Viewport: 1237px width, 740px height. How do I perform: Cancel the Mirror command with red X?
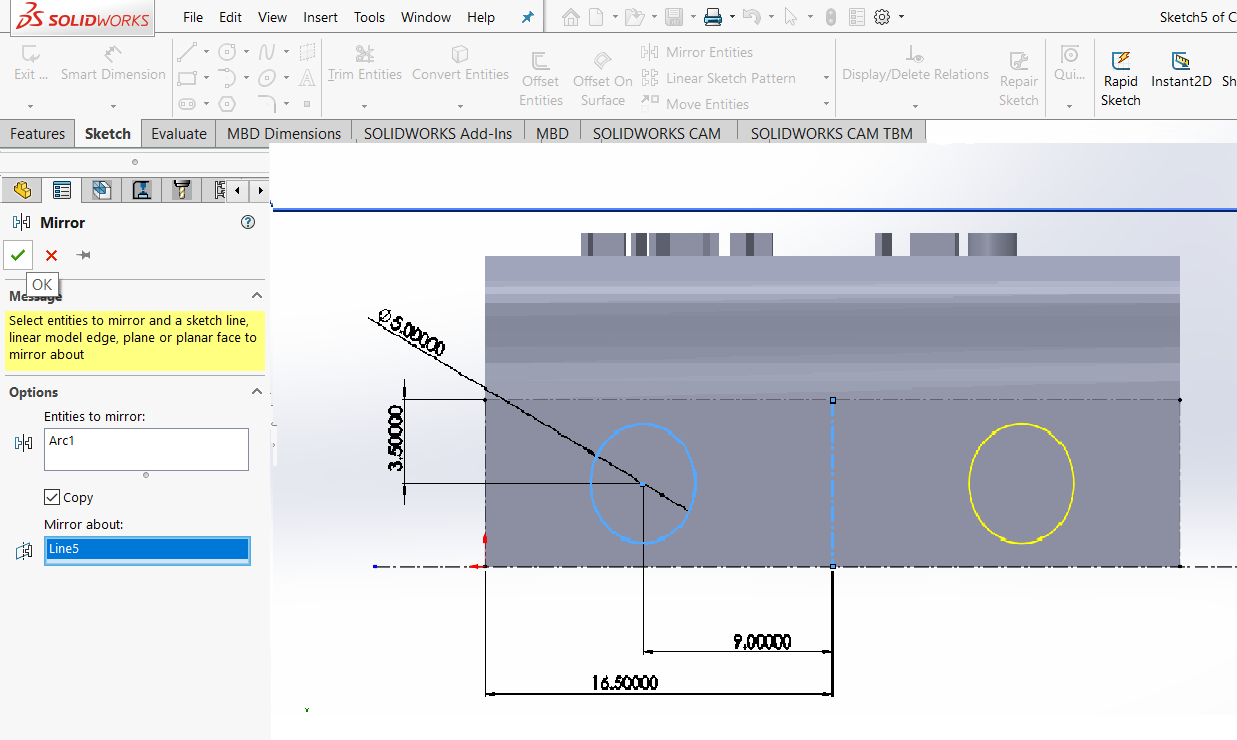click(x=51, y=255)
